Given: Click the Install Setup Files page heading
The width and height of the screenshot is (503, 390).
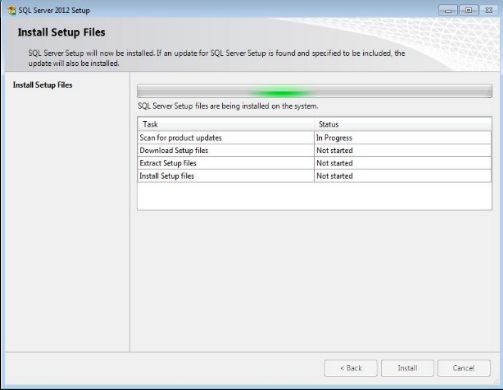Looking at the screenshot, I should pos(62,32).
